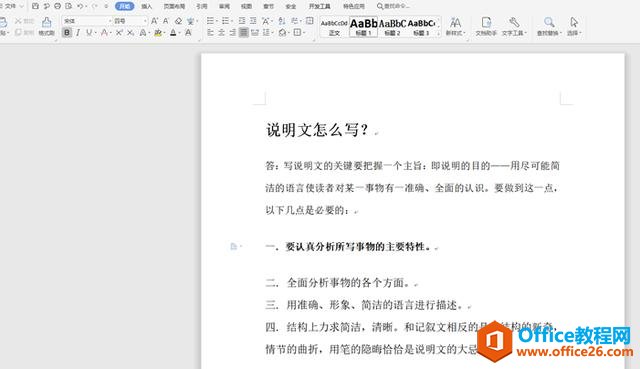Increase font size with the larger A

click(x=154, y=21)
